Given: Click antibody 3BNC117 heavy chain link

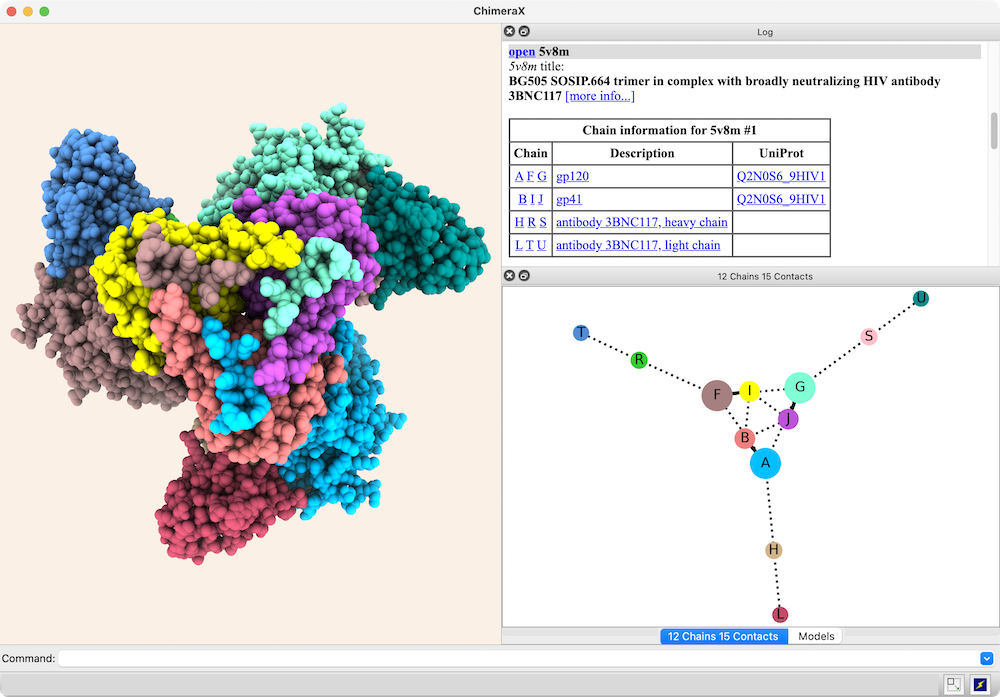Looking at the screenshot, I should (x=641, y=222).
